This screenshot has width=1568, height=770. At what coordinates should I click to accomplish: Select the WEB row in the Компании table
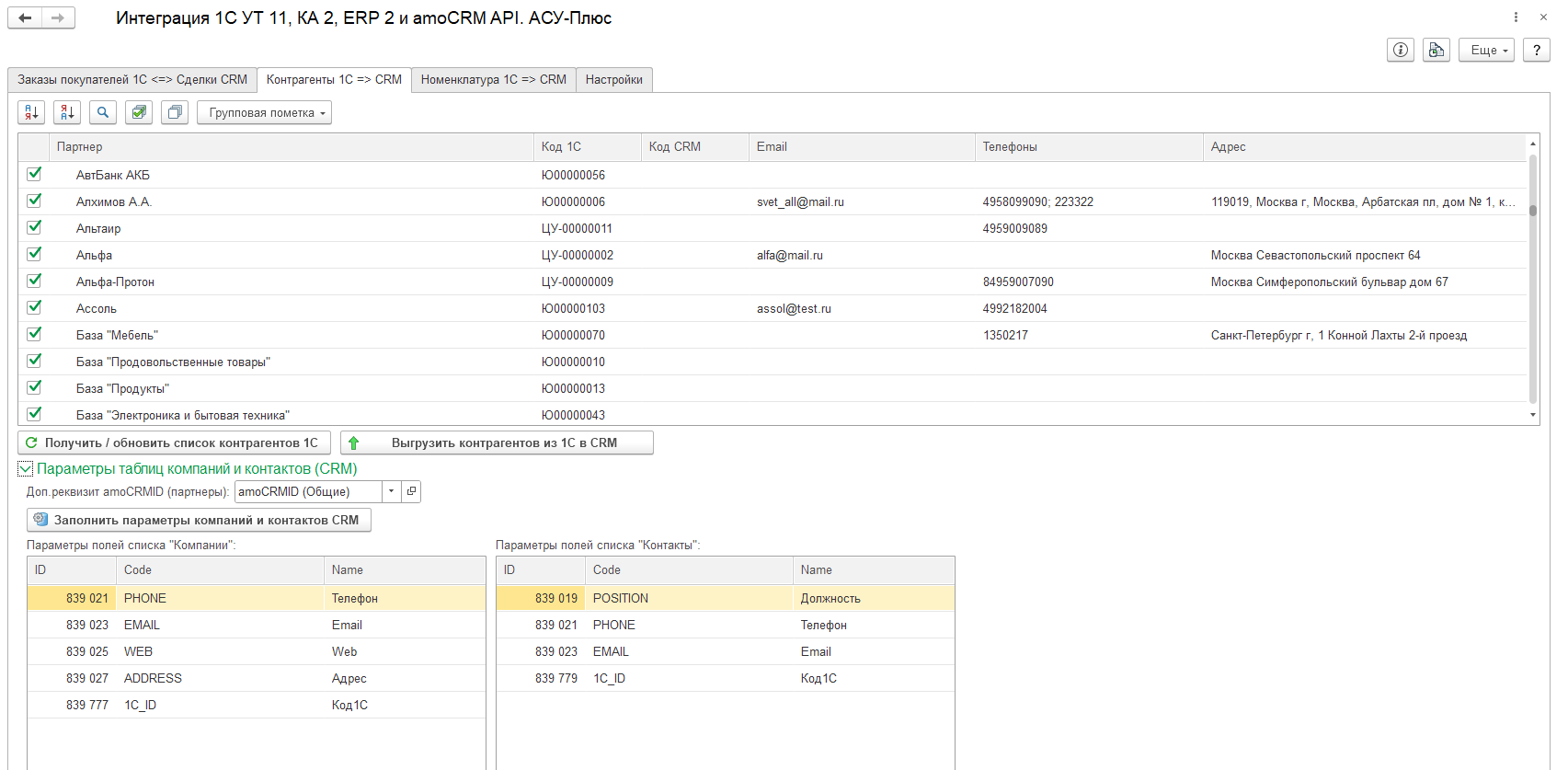(257, 651)
